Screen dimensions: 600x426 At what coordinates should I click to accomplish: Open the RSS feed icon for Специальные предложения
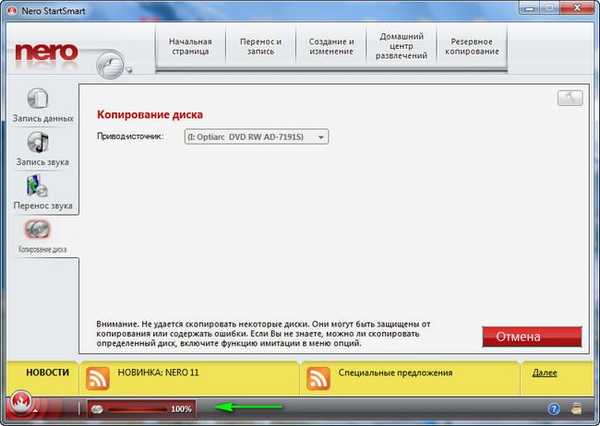click(318, 378)
